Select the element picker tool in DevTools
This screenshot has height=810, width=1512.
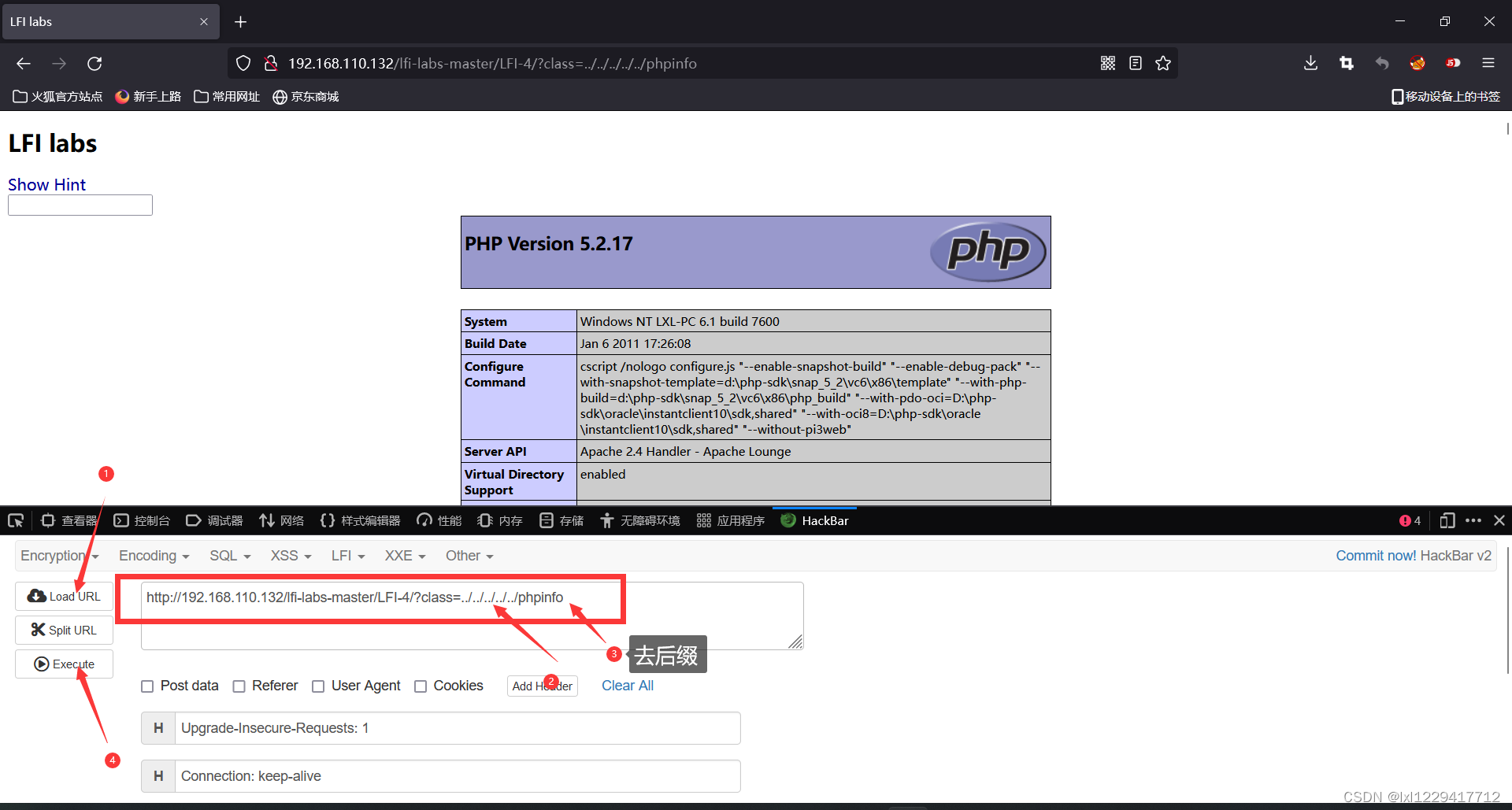(15, 520)
